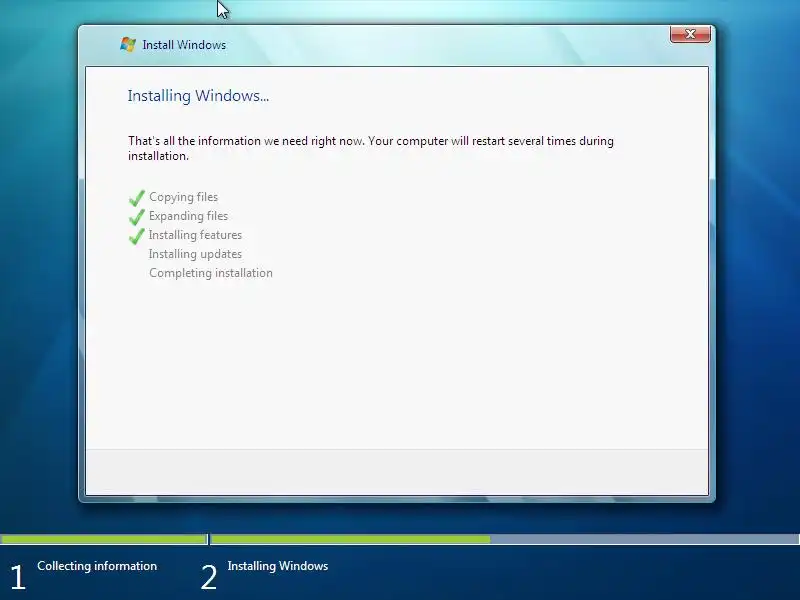This screenshot has height=600, width=800.
Task: Click the "Installing Windows" stage label at bottom
Action: [278, 566]
